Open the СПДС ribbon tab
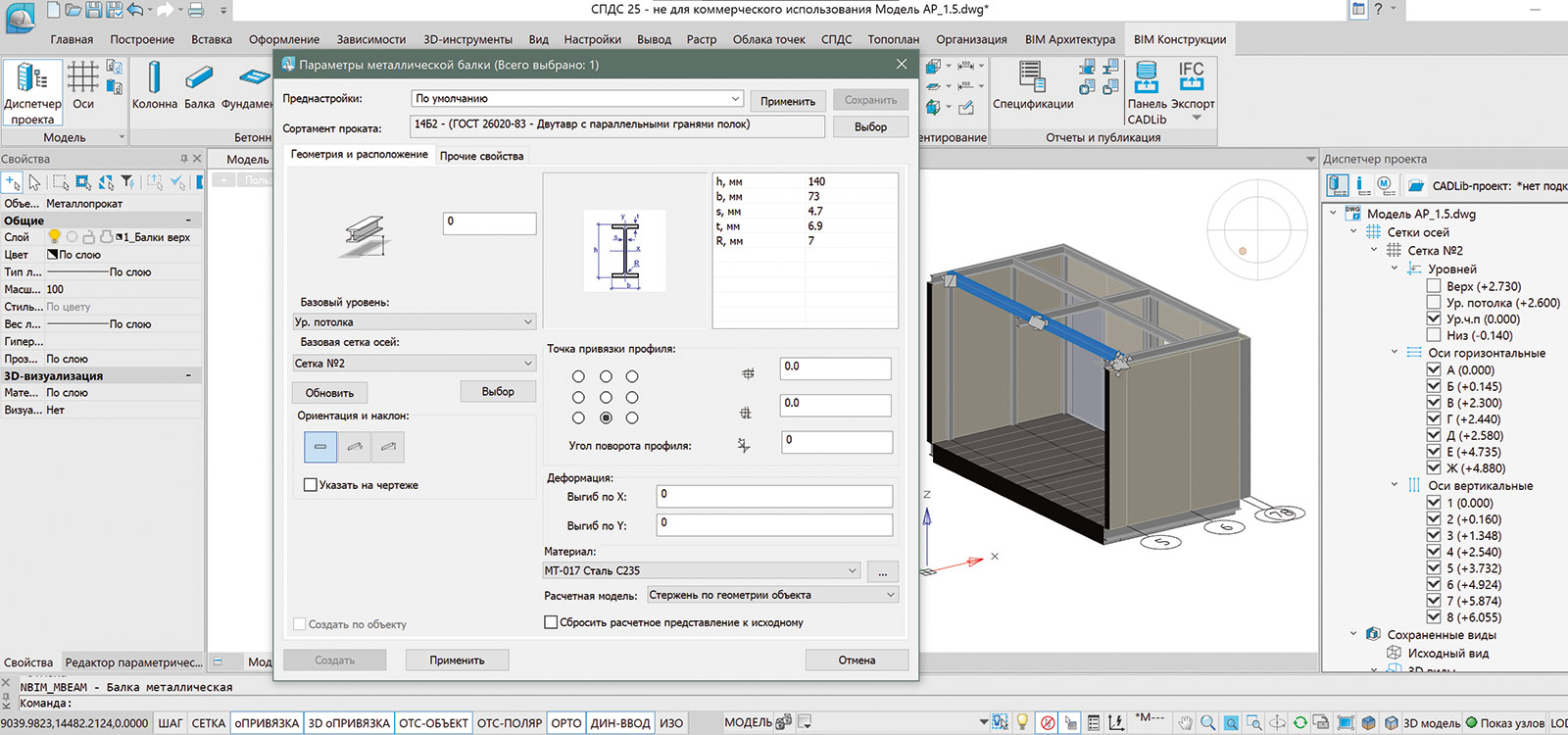 tap(836, 39)
